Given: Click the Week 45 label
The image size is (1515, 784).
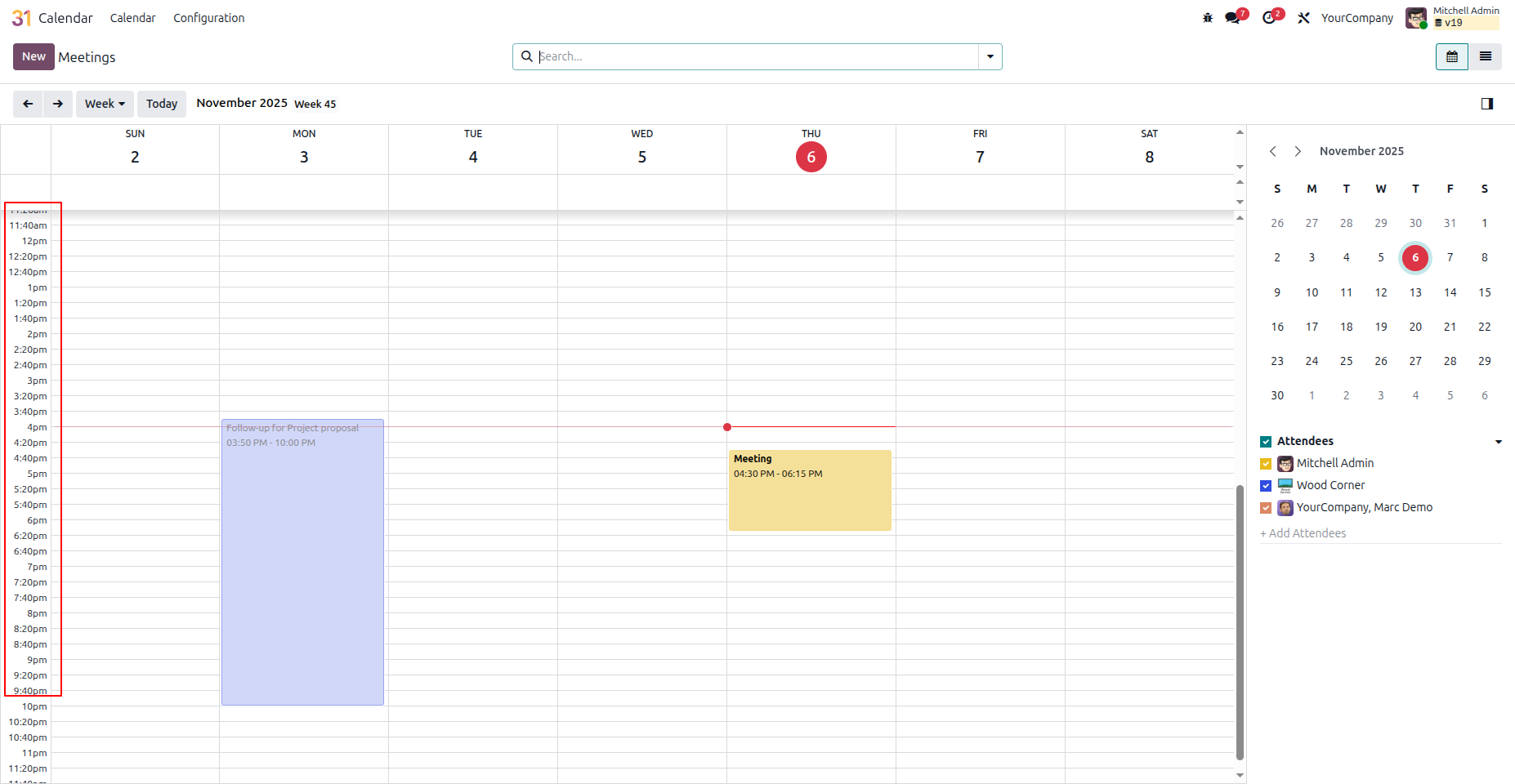Looking at the screenshot, I should coord(315,105).
